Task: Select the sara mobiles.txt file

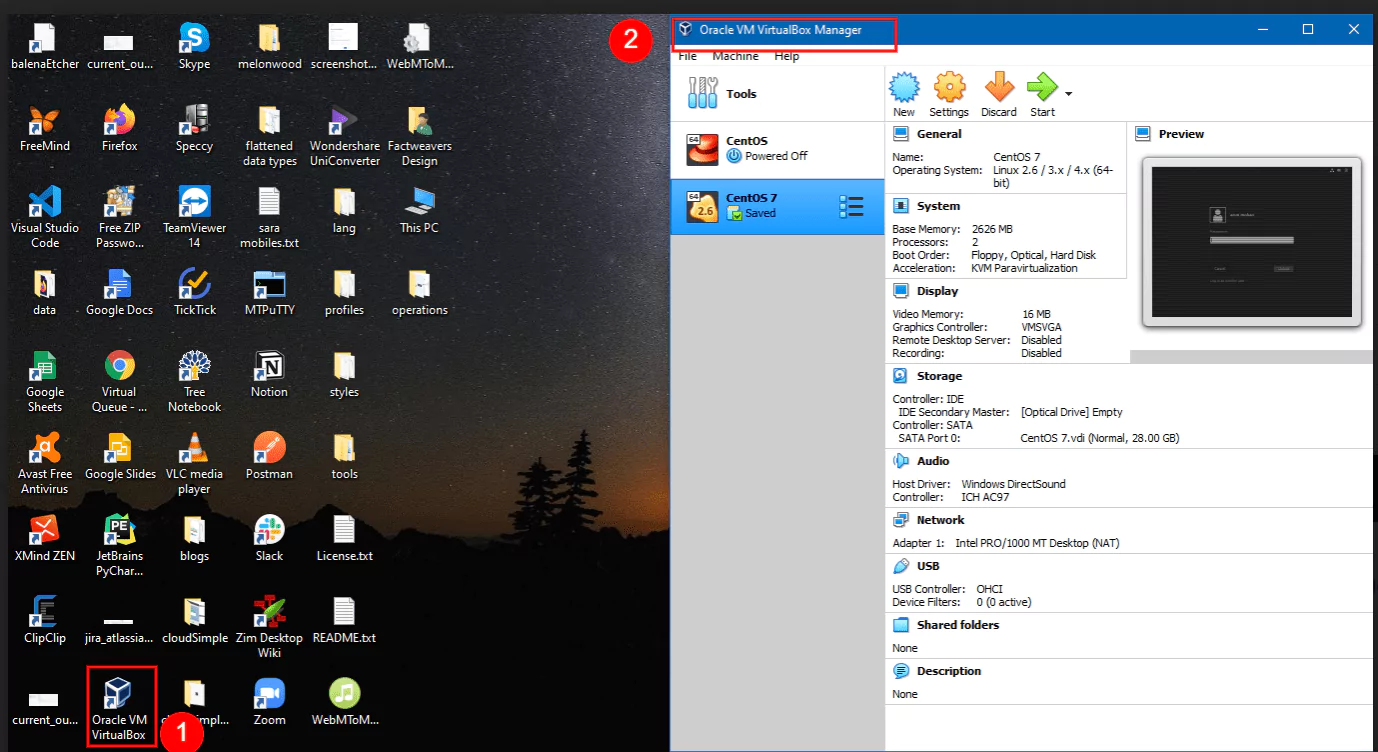Action: click(269, 218)
